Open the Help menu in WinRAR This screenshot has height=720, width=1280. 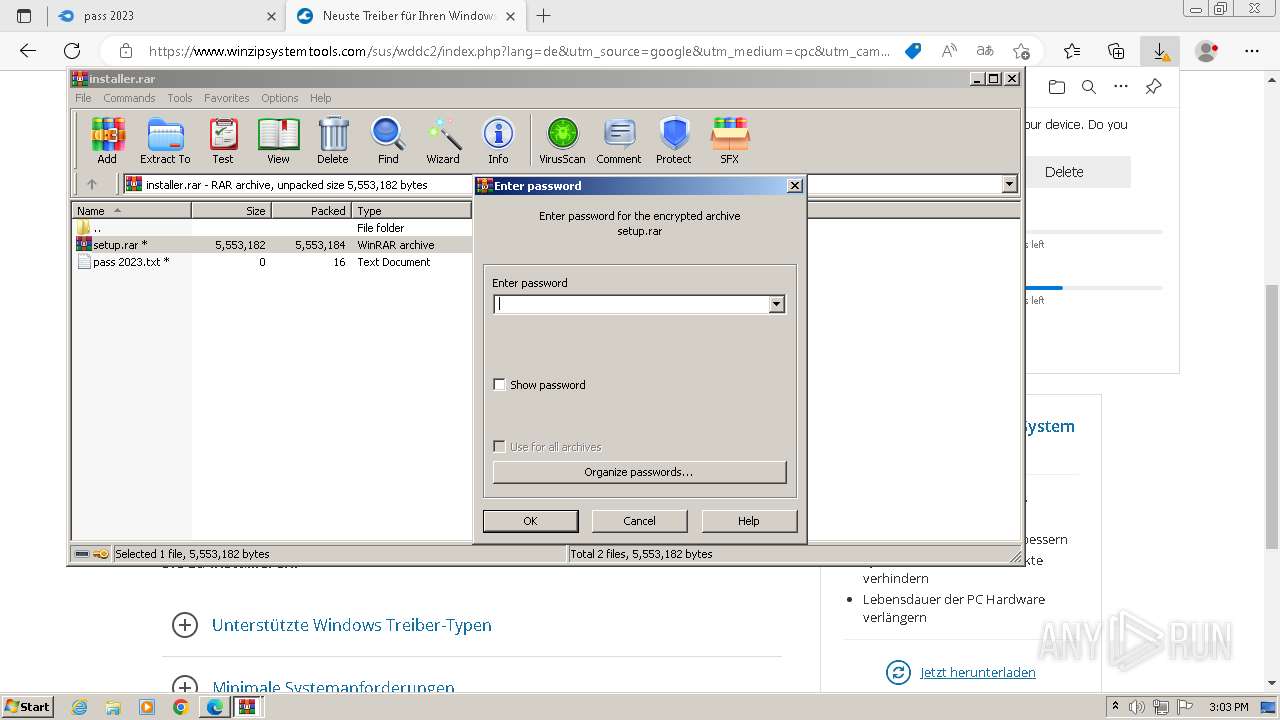pos(320,98)
